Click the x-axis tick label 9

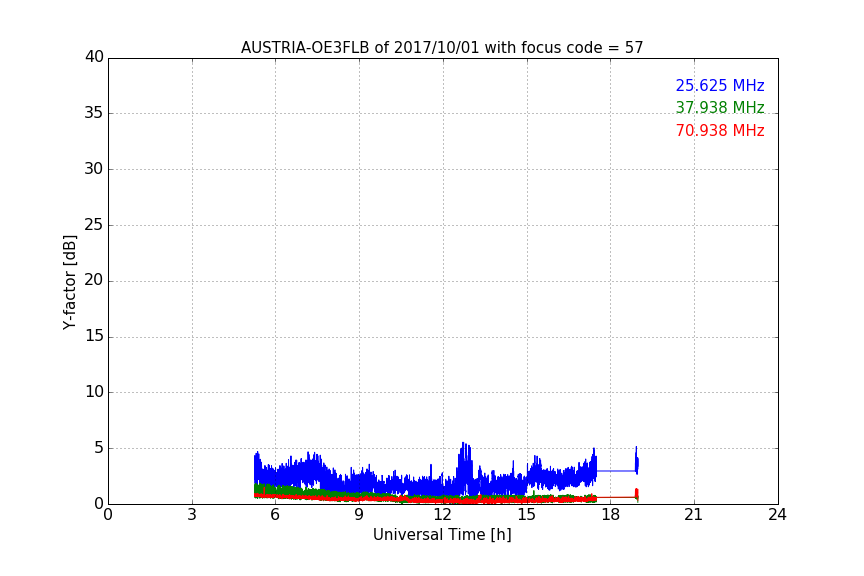coord(359,515)
